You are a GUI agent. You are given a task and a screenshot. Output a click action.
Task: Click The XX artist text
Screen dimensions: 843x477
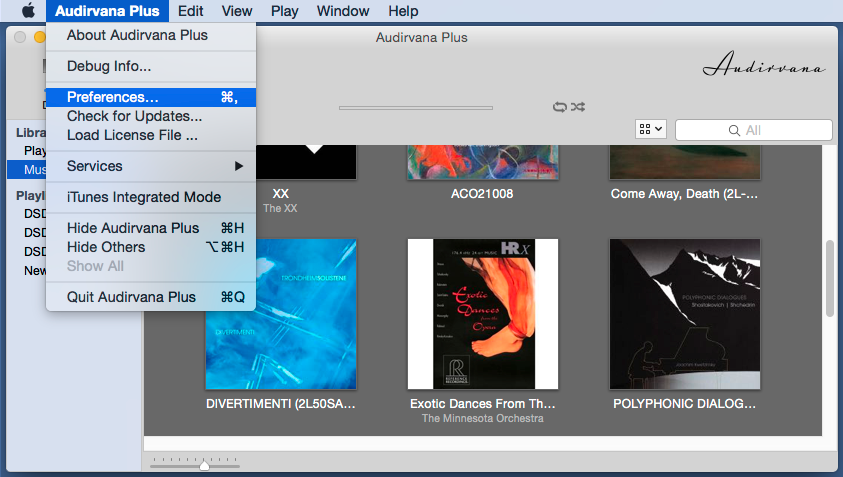click(280, 208)
